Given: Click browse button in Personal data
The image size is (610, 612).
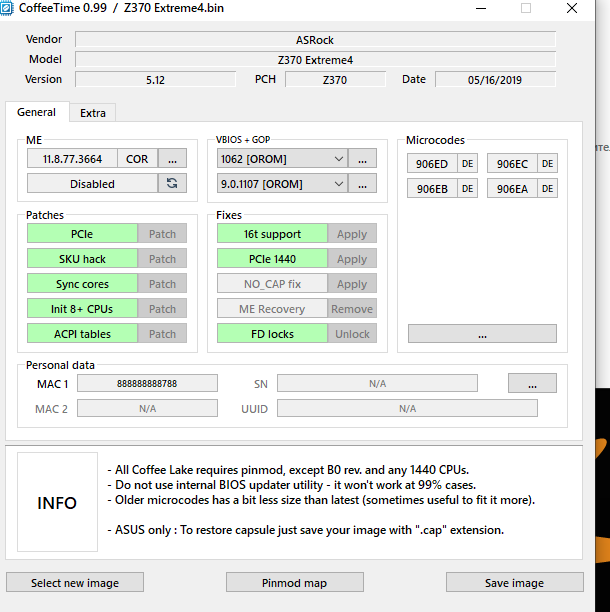Looking at the screenshot, I should [x=532, y=383].
